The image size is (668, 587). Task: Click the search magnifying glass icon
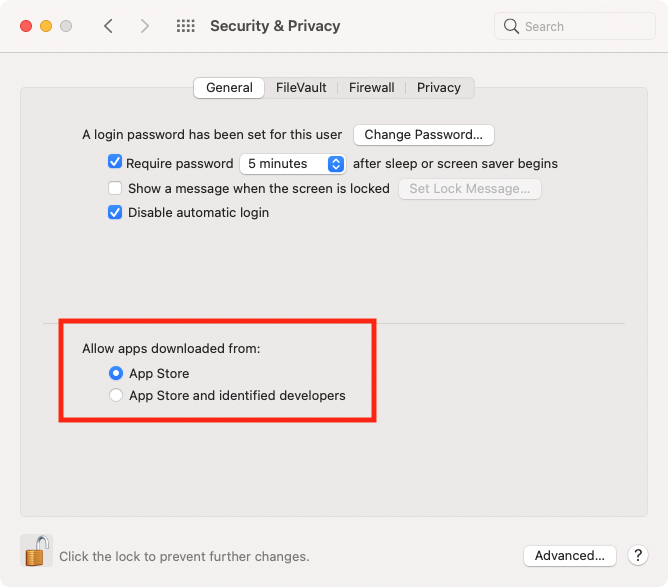click(511, 26)
